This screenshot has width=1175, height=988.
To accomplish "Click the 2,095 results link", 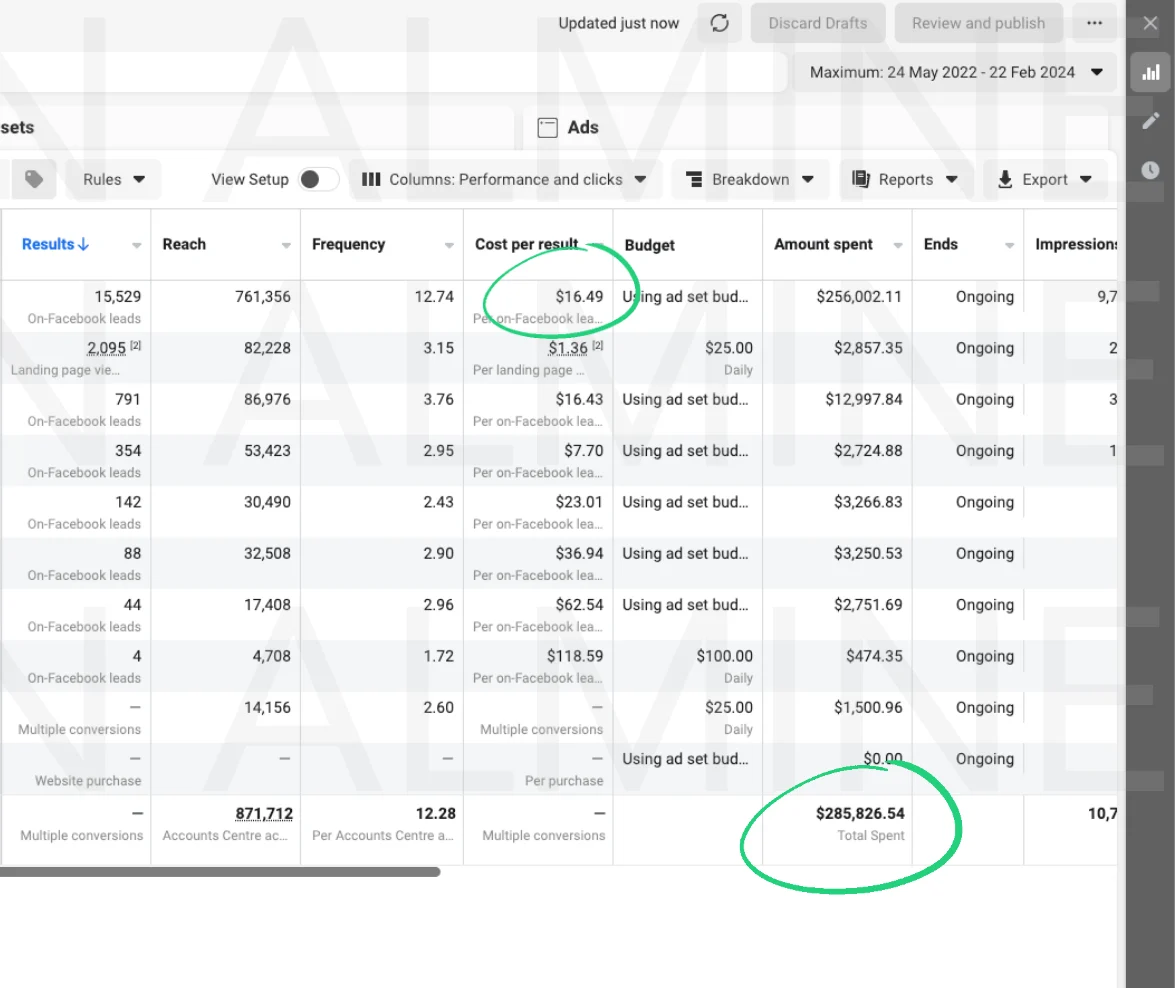I will pyautogui.click(x=106, y=349).
